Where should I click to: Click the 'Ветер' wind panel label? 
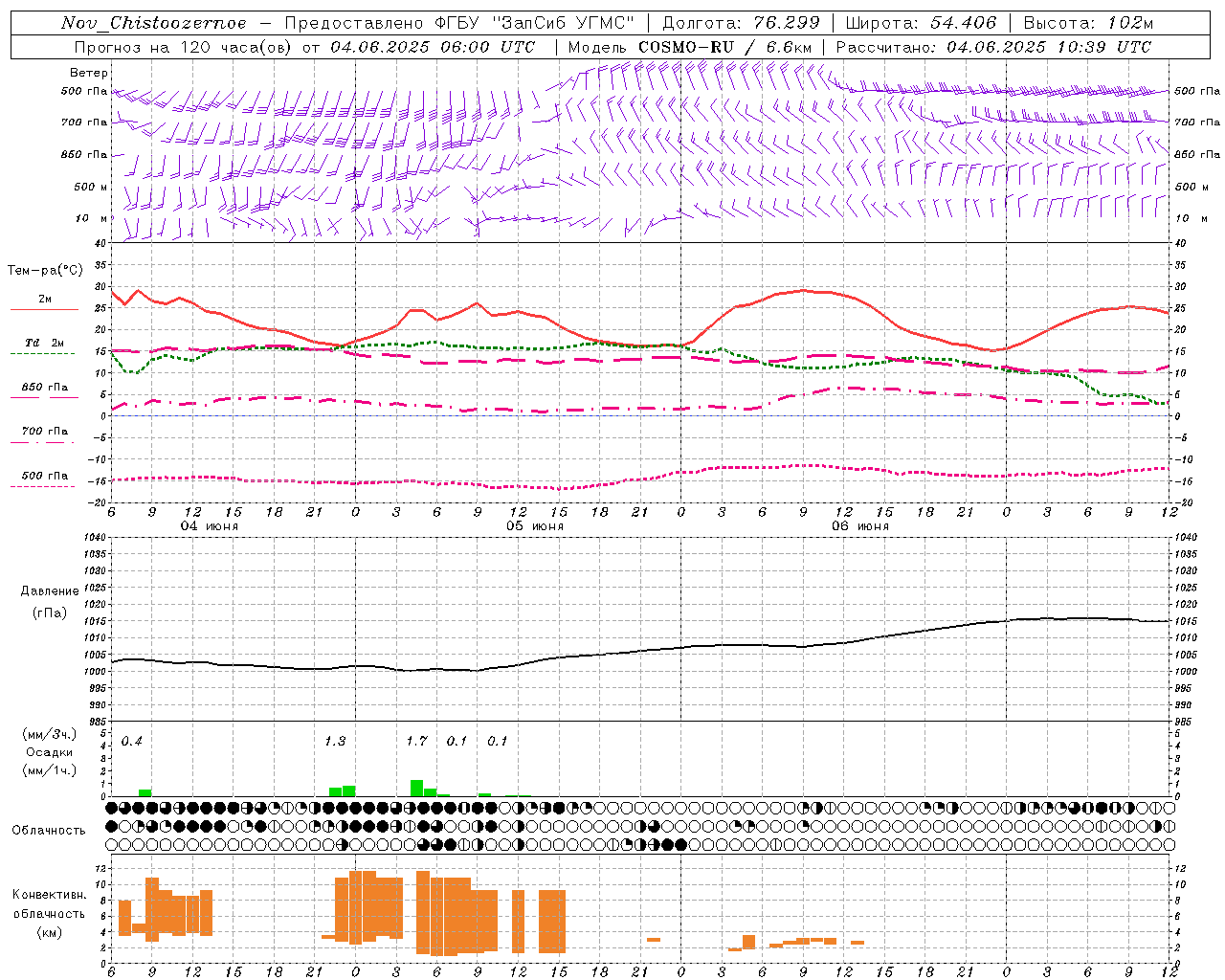(x=89, y=73)
